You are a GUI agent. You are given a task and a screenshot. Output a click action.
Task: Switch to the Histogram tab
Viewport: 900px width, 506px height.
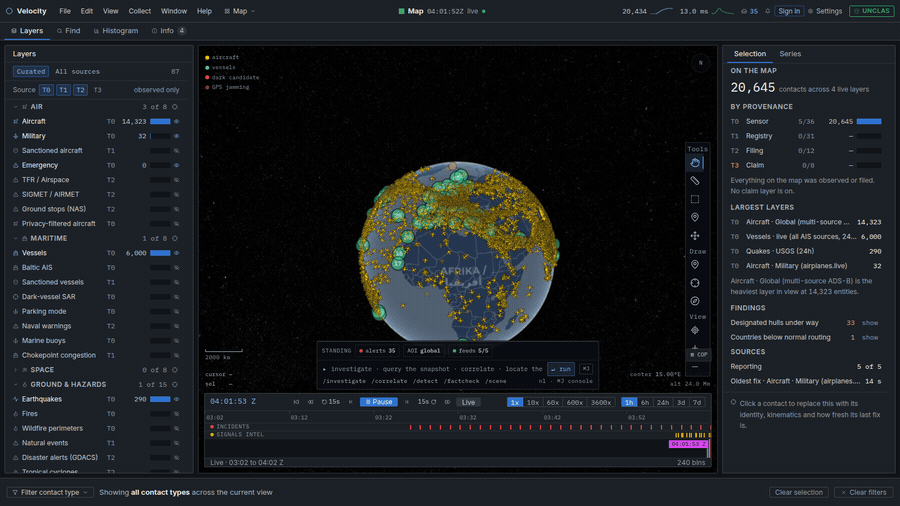coord(116,31)
